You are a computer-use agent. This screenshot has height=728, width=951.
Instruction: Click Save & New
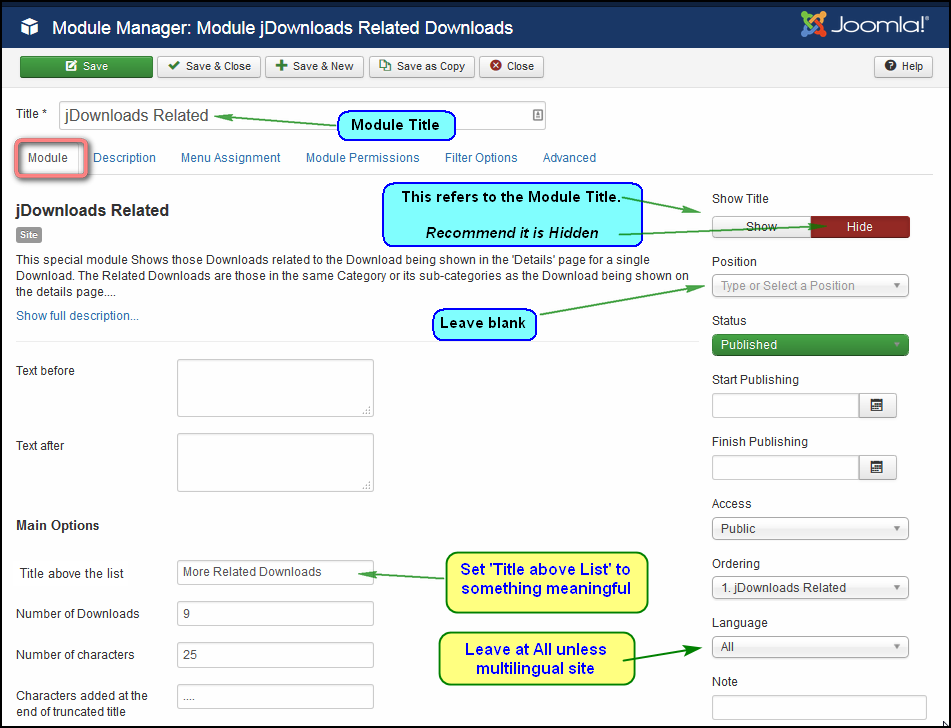[314, 67]
